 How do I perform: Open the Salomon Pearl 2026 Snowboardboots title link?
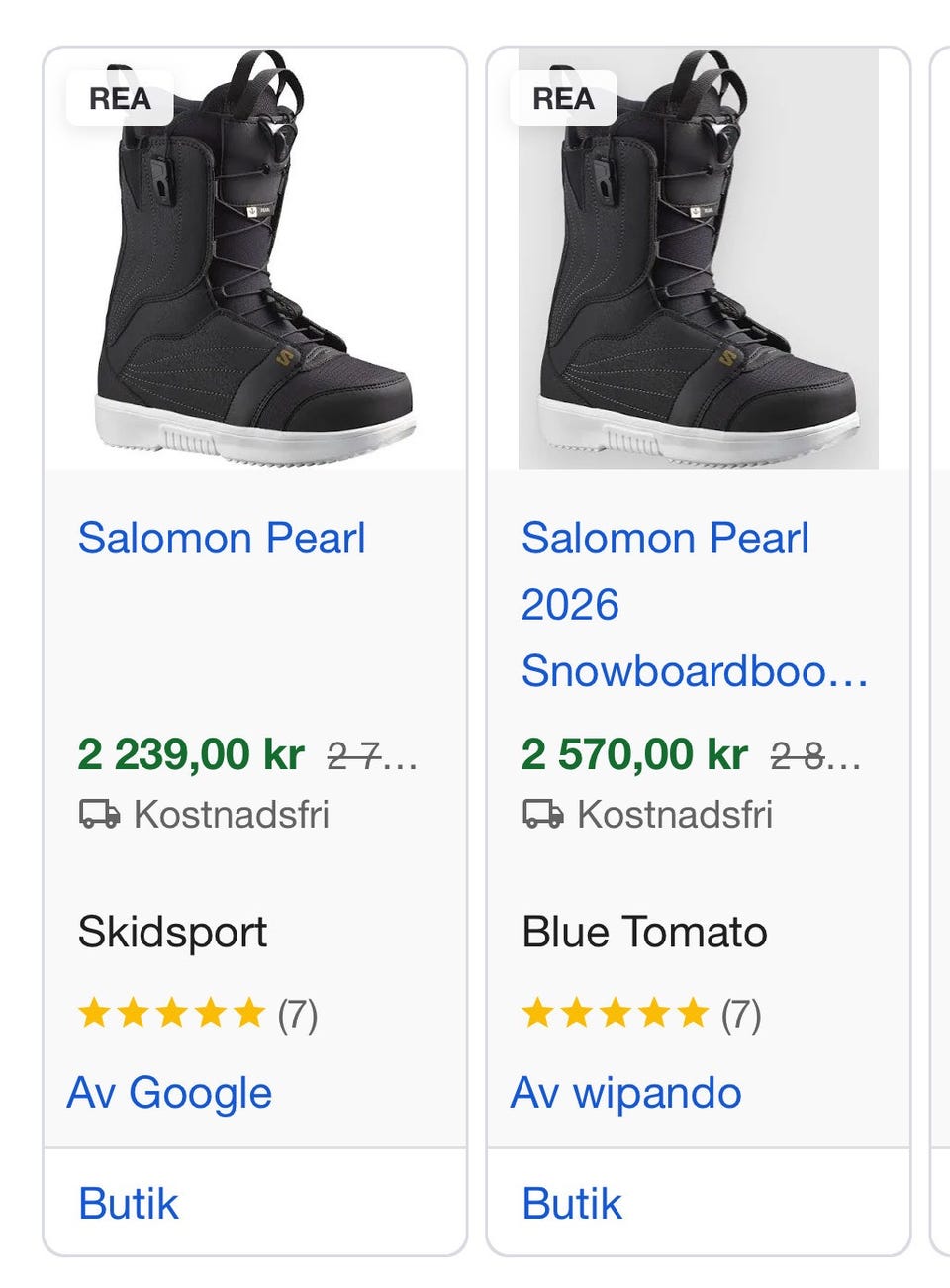(x=693, y=604)
